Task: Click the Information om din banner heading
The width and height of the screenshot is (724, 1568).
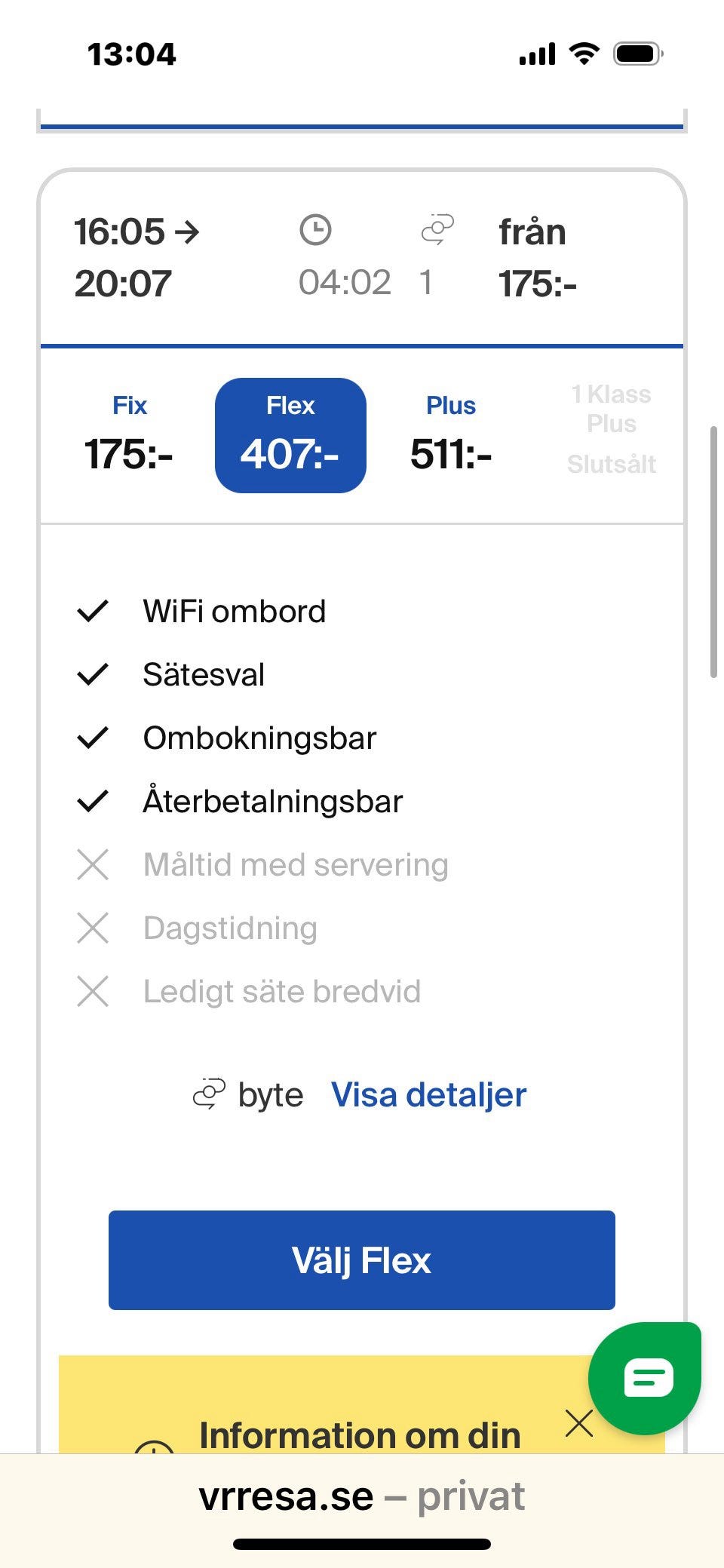Action: coord(360,1435)
